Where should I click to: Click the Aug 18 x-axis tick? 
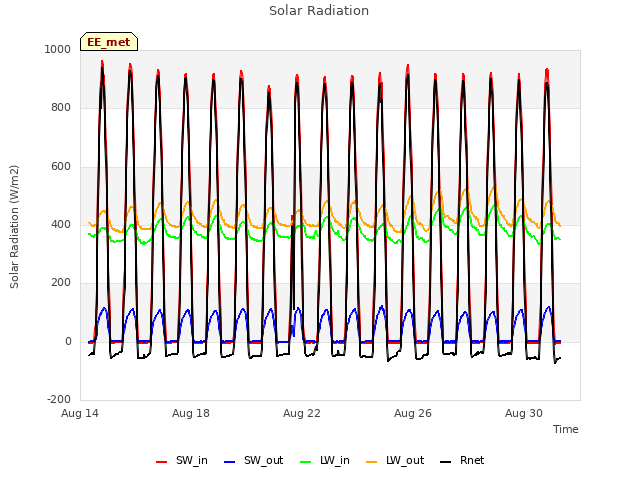191,413
